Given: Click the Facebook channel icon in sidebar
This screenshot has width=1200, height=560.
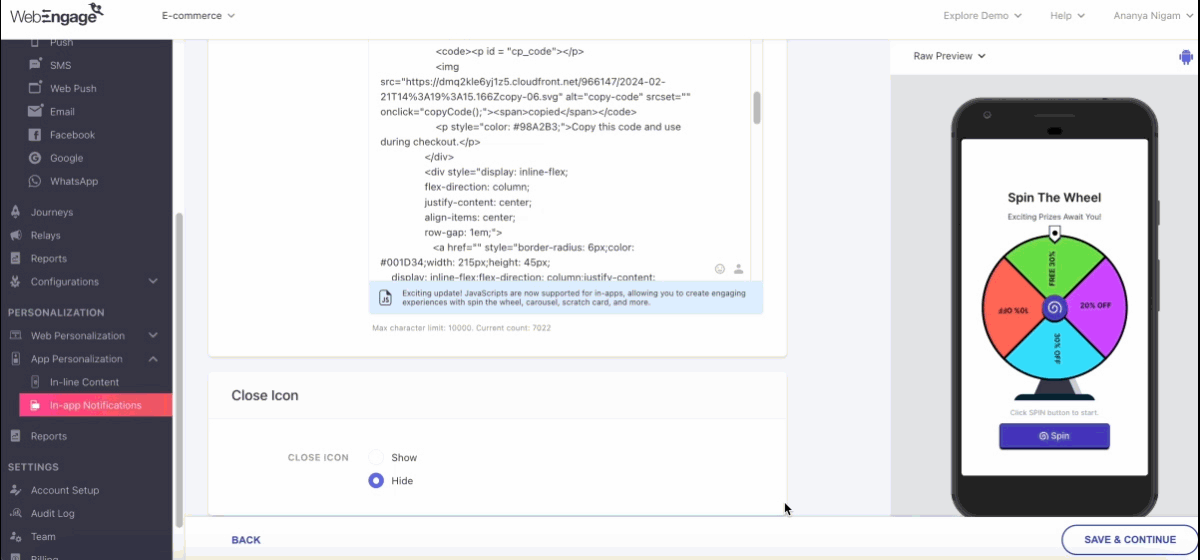Looking at the screenshot, I should (x=35, y=135).
